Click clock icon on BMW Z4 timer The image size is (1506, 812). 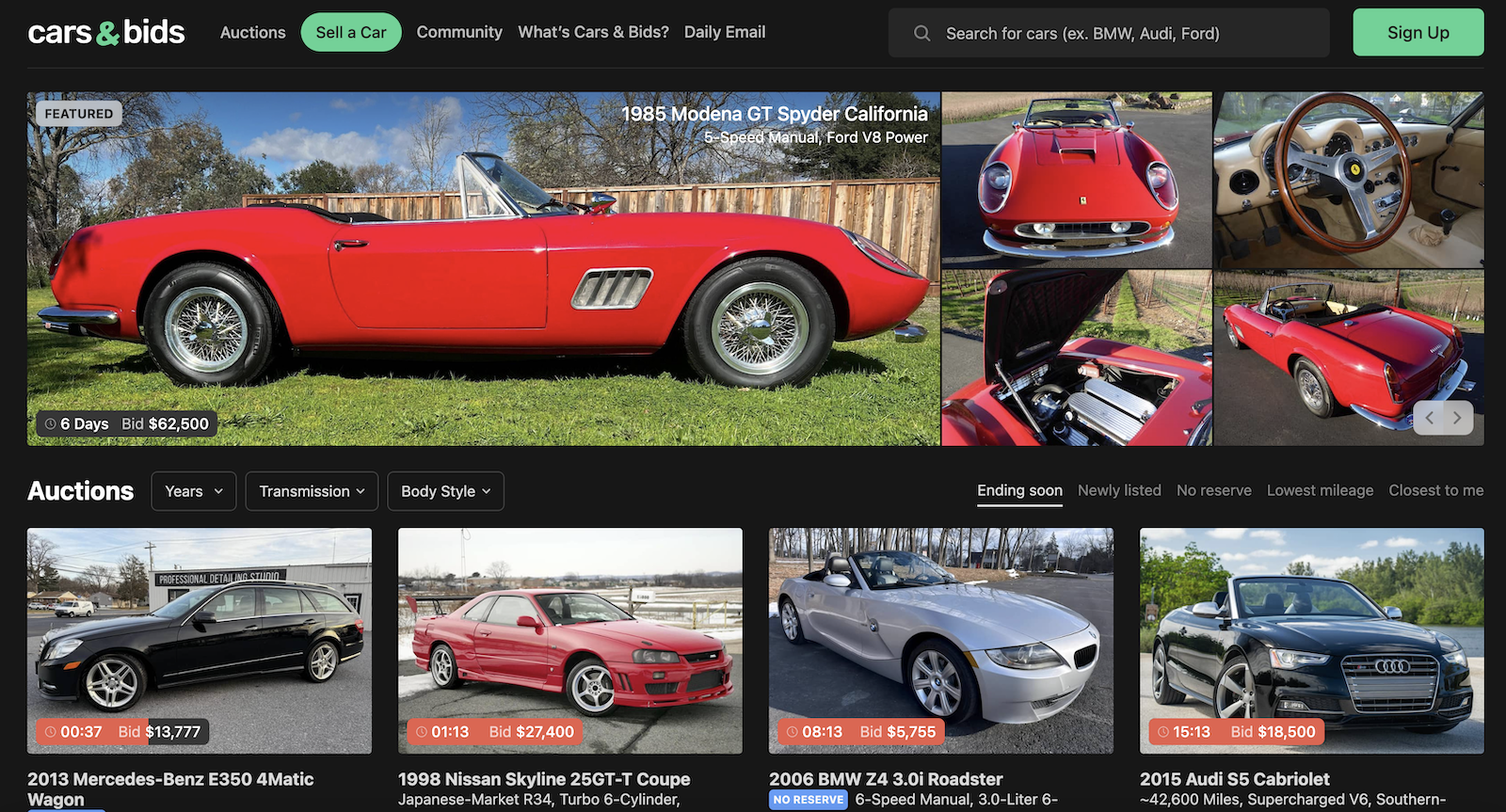(793, 732)
